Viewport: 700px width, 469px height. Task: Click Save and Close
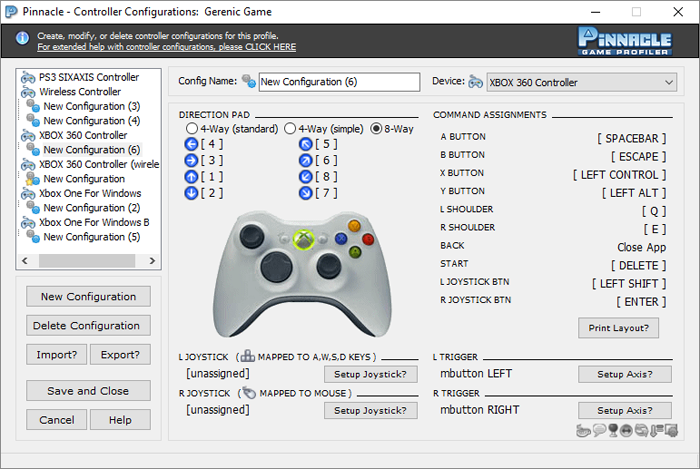pos(88,391)
